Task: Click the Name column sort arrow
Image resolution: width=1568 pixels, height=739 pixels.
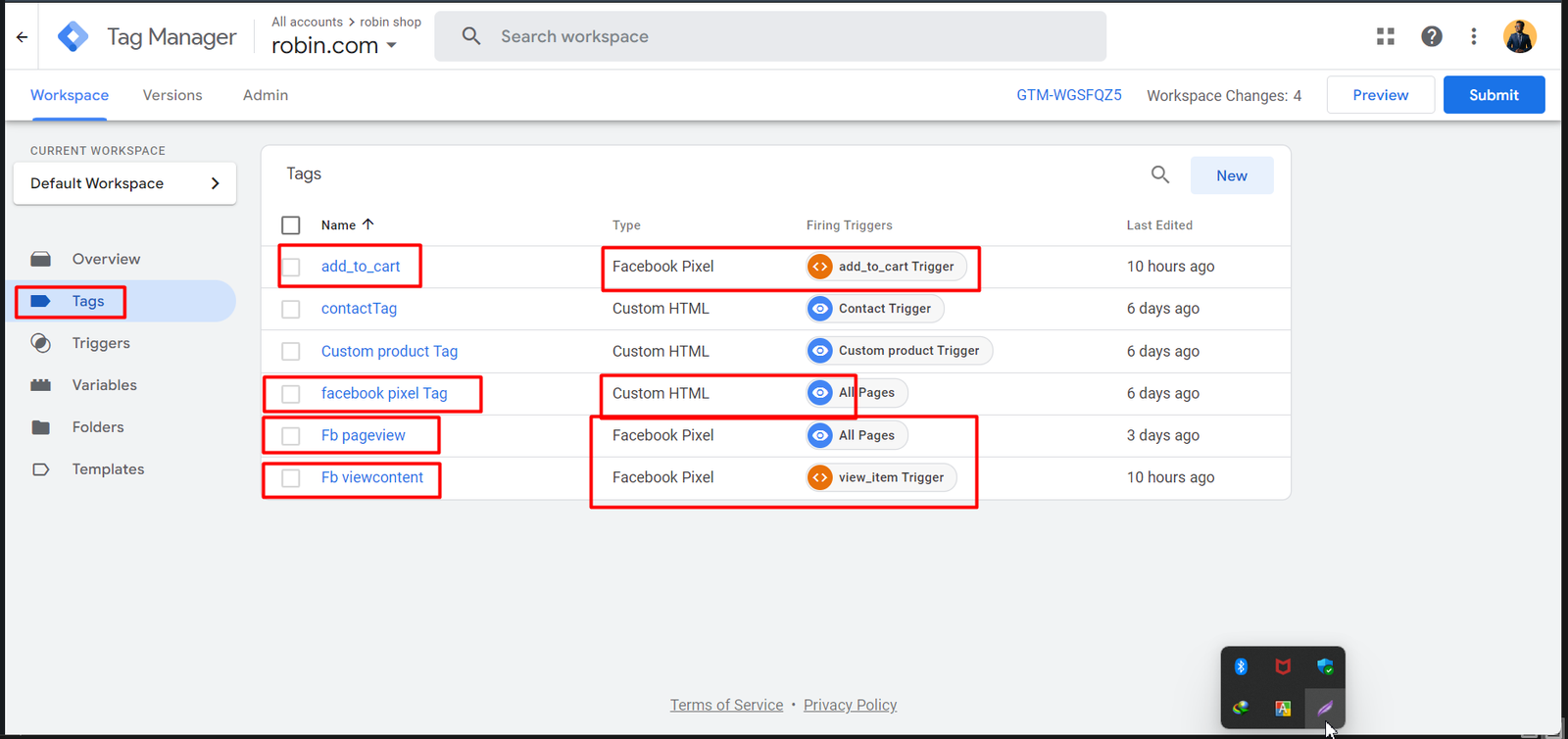Action: tap(368, 224)
